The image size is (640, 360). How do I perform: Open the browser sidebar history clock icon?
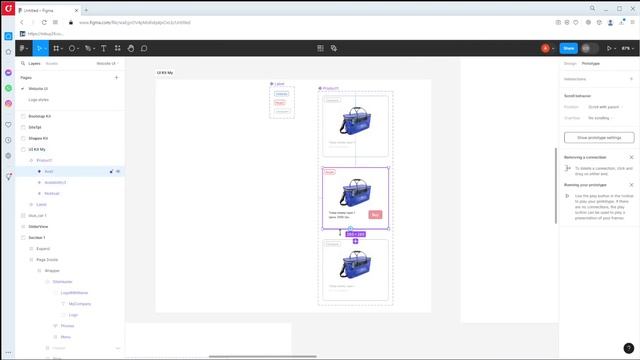click(8, 140)
